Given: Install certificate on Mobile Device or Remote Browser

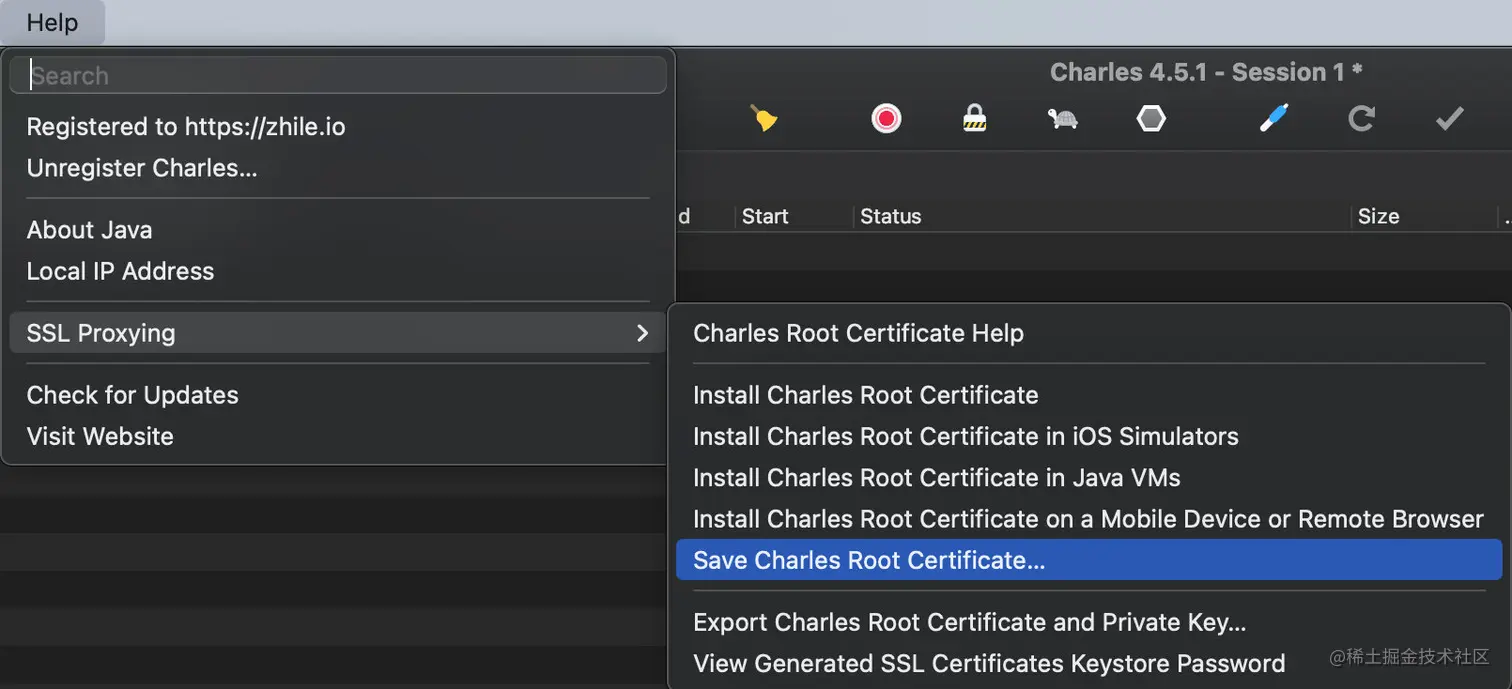Looking at the screenshot, I should point(1089,519).
